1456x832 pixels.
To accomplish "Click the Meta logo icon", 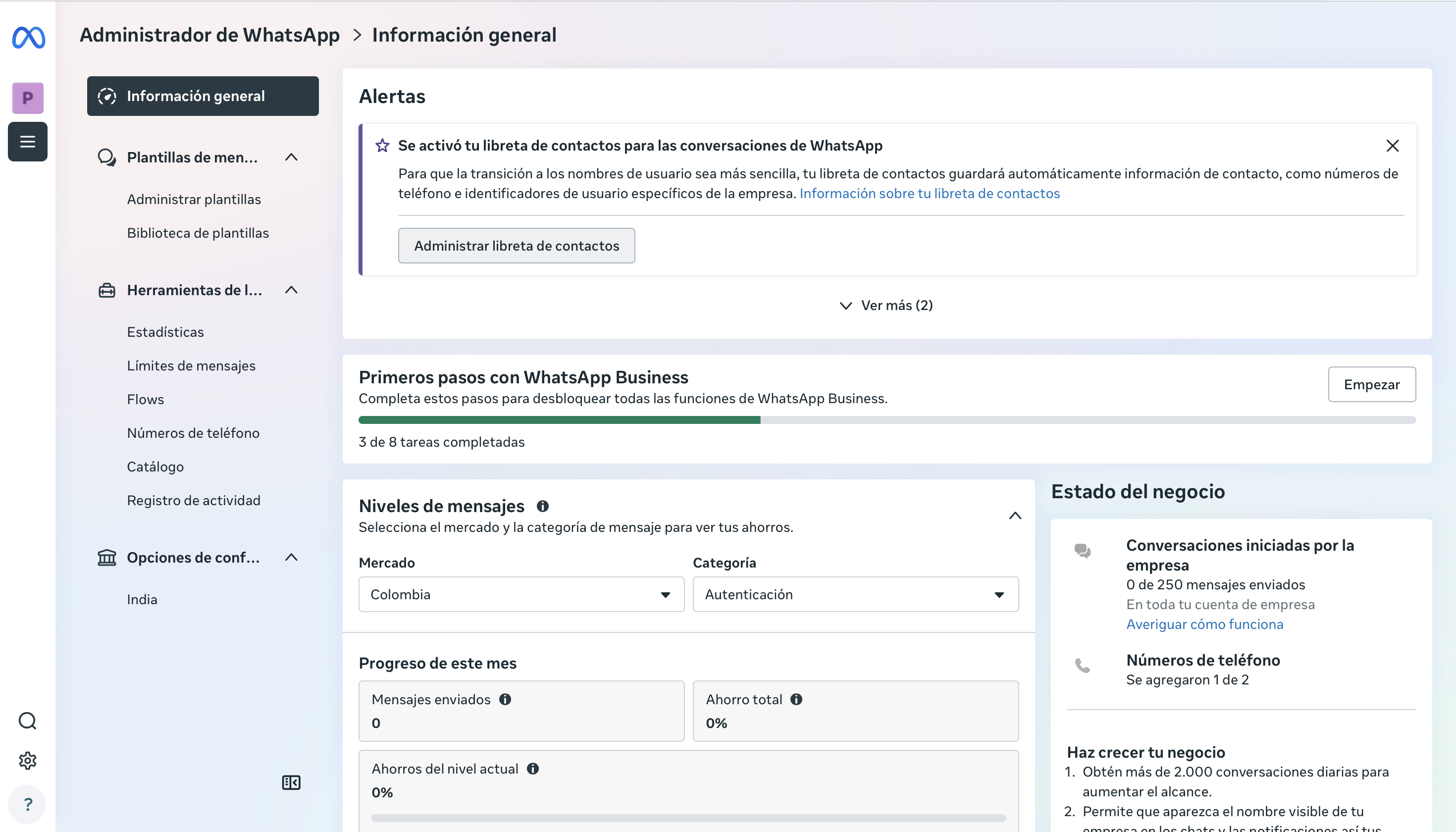I will tap(28, 38).
